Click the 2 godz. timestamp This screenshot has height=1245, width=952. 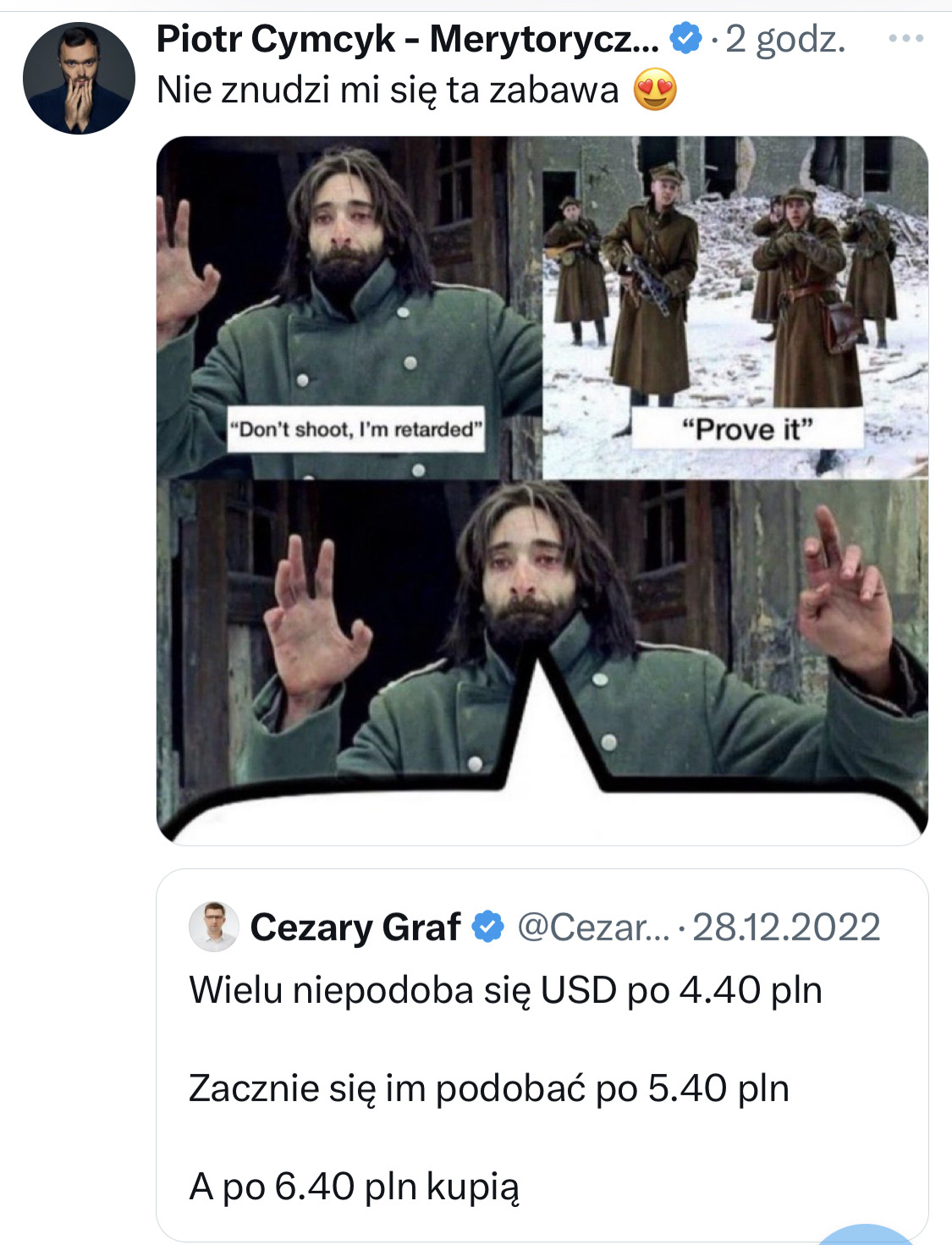pos(785,40)
